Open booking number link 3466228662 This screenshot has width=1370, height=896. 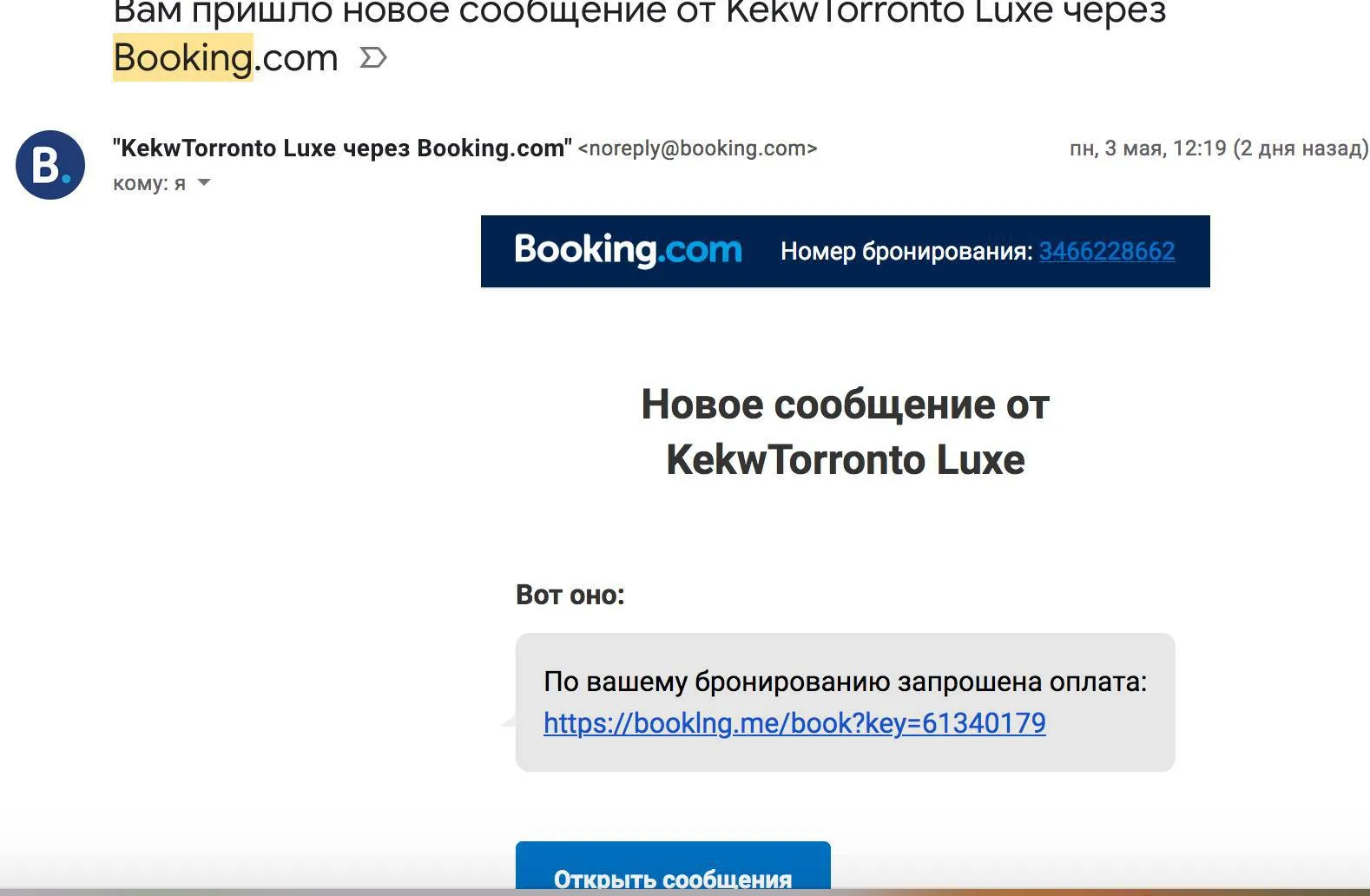click(1107, 251)
